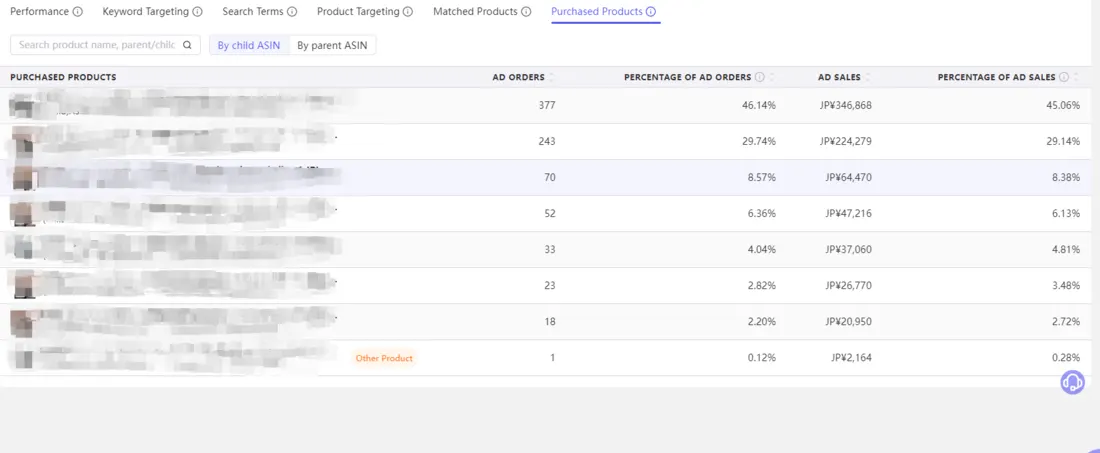Click info icon next to Keyword Targeting
The image size is (1100, 453).
pos(198,12)
